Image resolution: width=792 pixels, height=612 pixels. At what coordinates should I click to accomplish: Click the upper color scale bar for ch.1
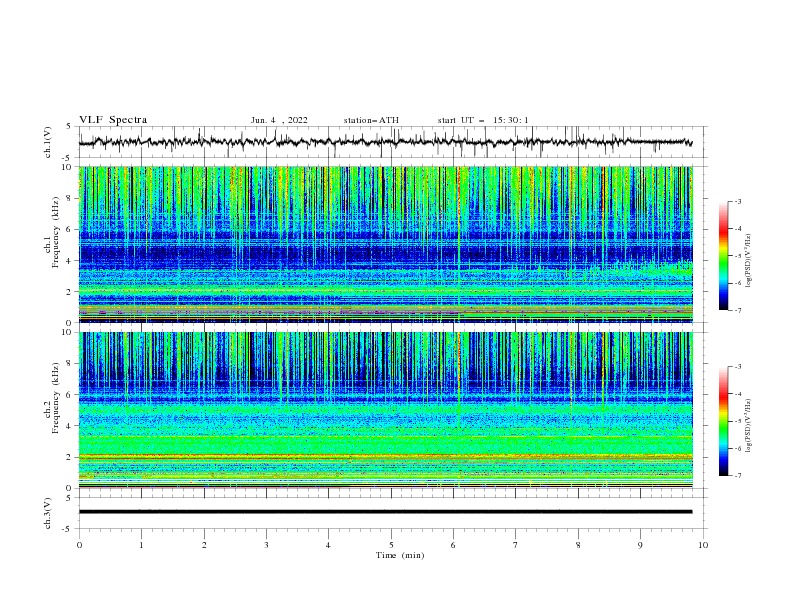pos(723,256)
